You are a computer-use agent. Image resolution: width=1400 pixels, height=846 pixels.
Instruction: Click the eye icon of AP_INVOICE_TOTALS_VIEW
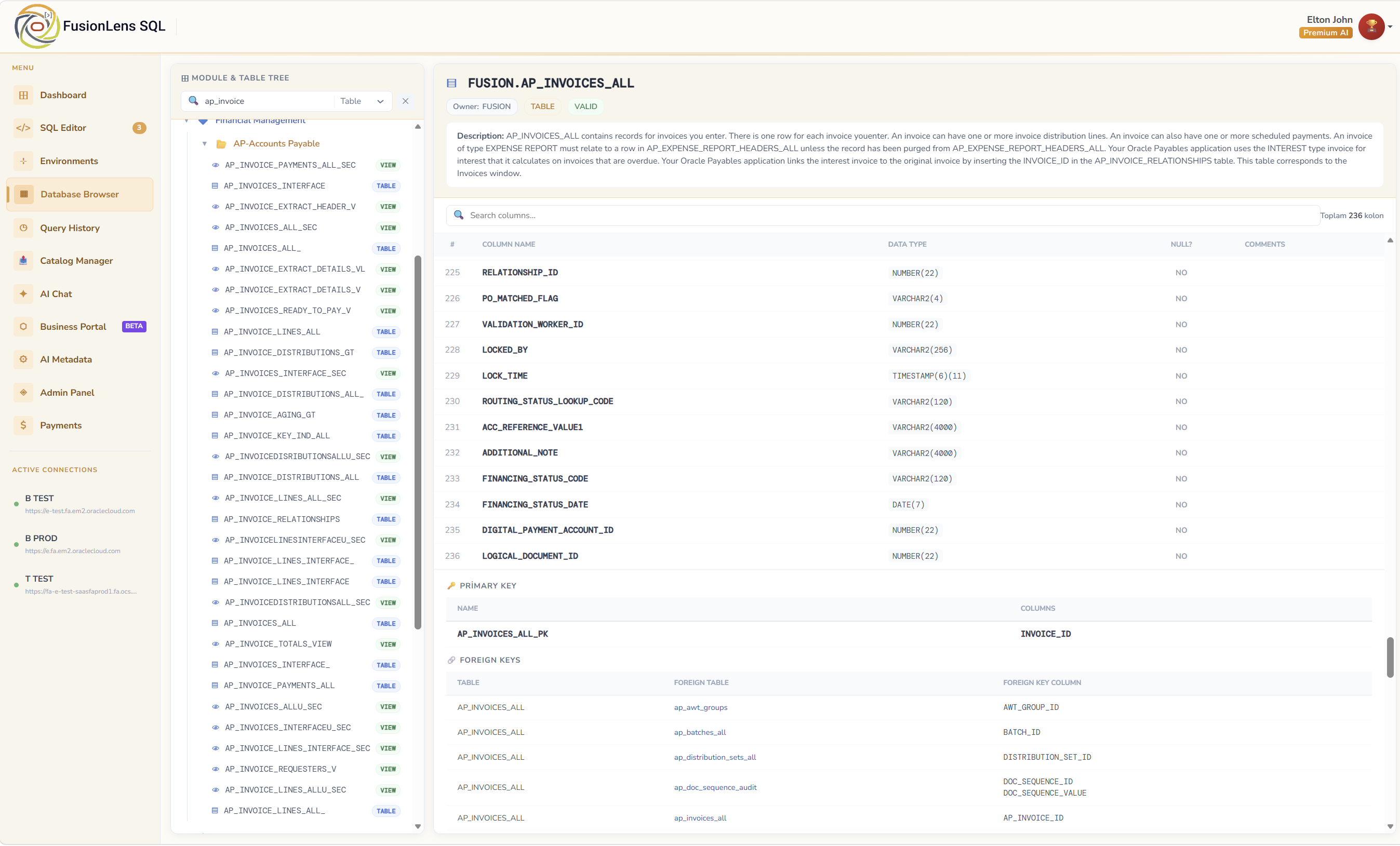coord(216,644)
